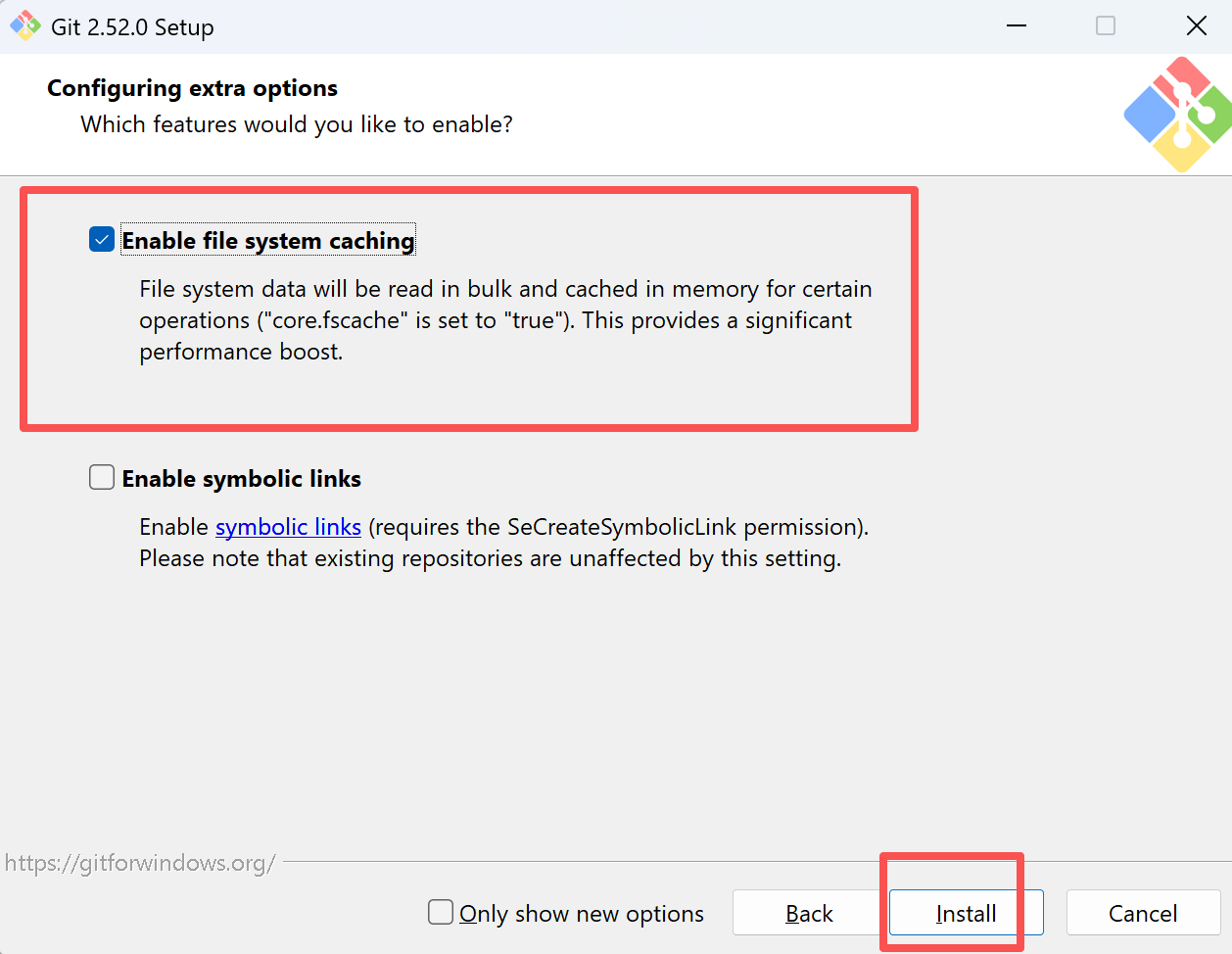The height and width of the screenshot is (954, 1232).
Task: Click the gitforwindows.org URL
Action: [140, 863]
